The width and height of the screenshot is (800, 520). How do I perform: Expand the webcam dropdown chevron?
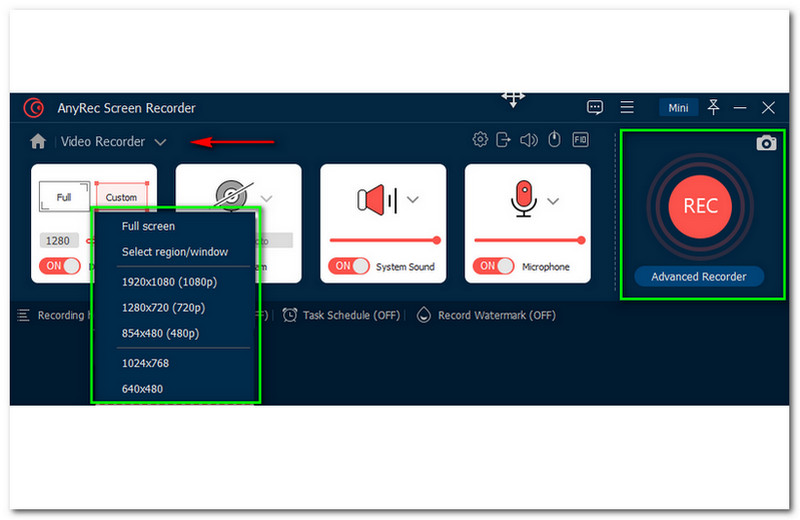[x=266, y=199]
